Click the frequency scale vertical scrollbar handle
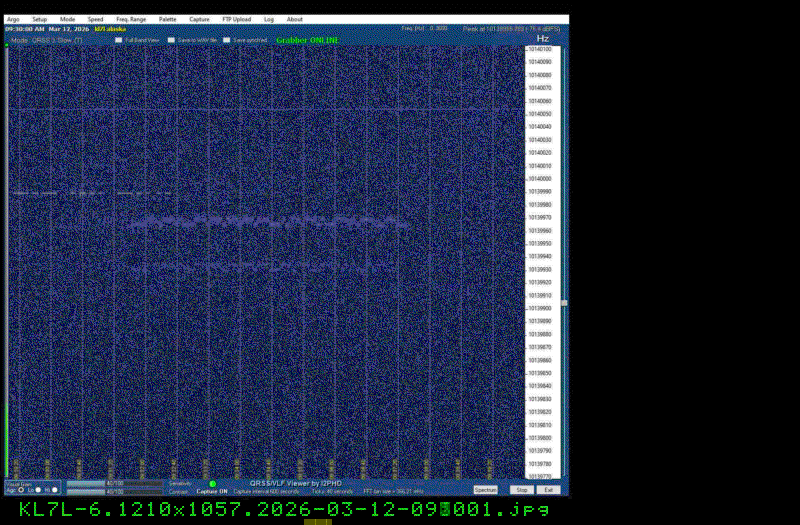The image size is (800, 525). pyautogui.click(x=564, y=303)
